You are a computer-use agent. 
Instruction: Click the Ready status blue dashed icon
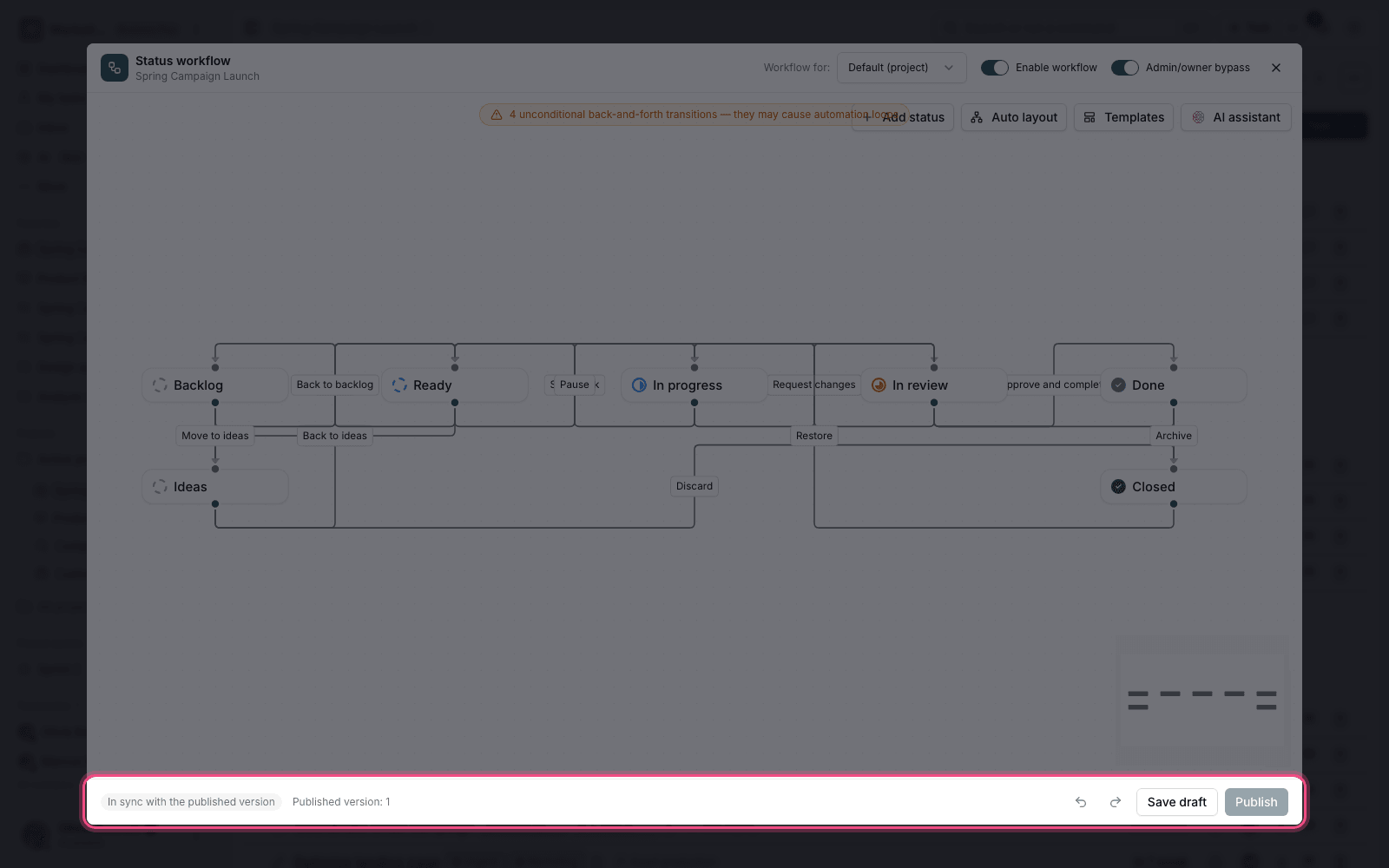[399, 385]
